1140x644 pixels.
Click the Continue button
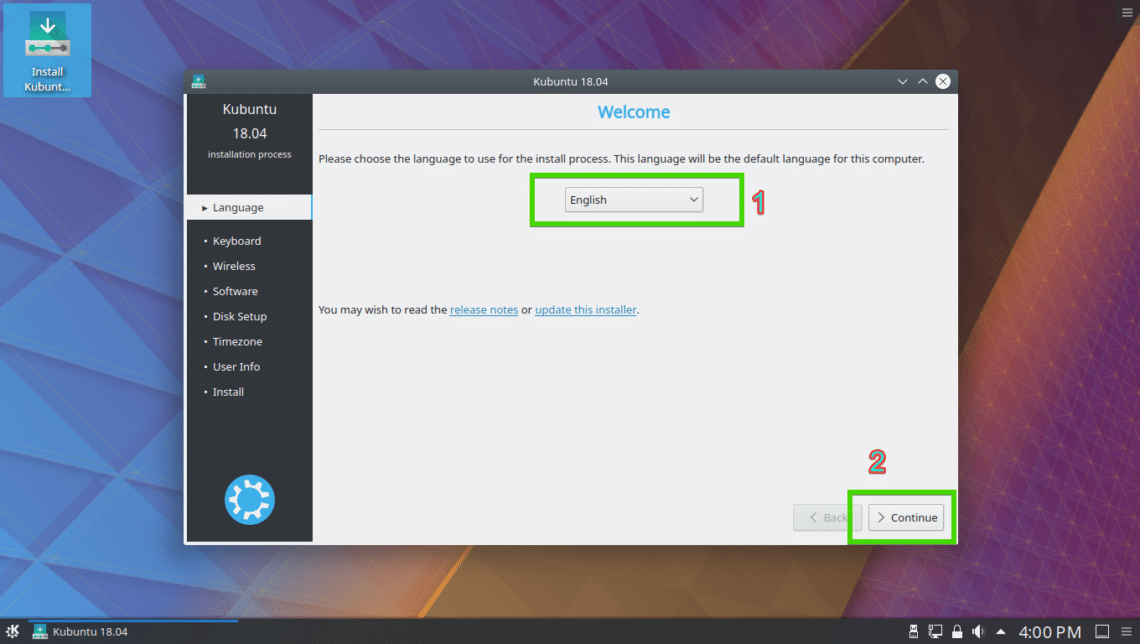pos(906,518)
